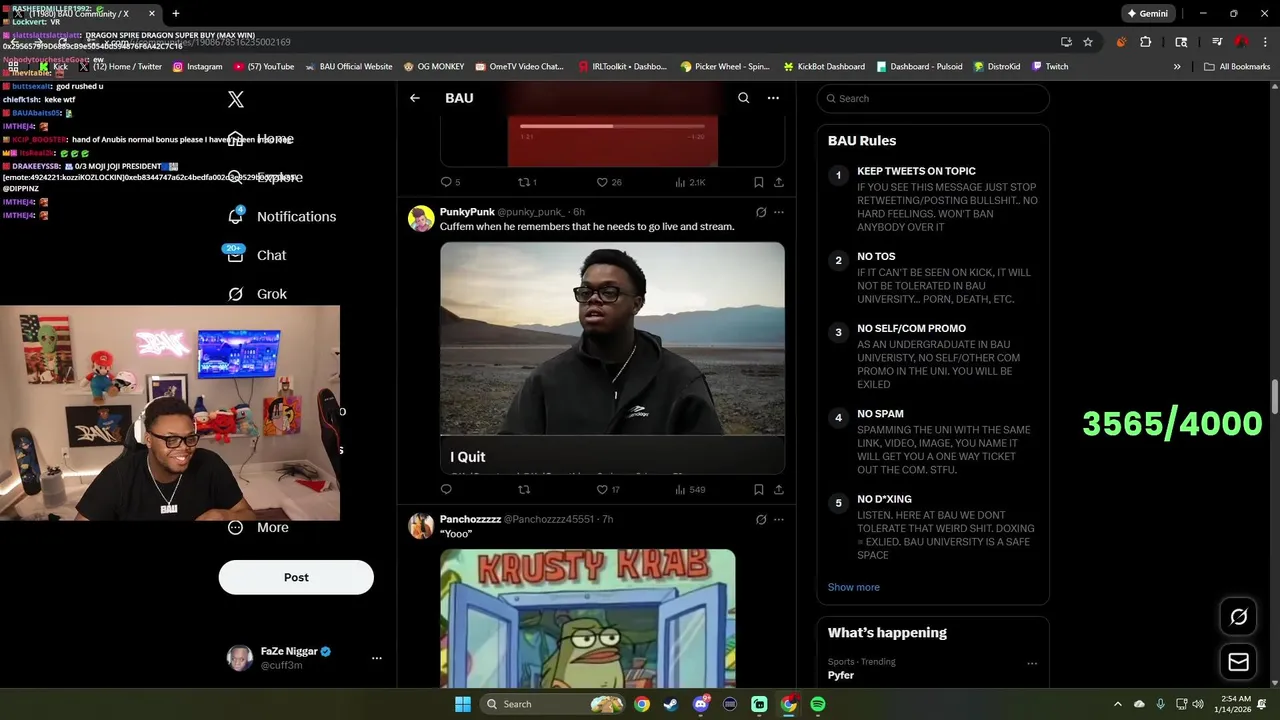Open the media control icon in Chrome toolbar
The image size is (1280, 720).
pos(1217,42)
